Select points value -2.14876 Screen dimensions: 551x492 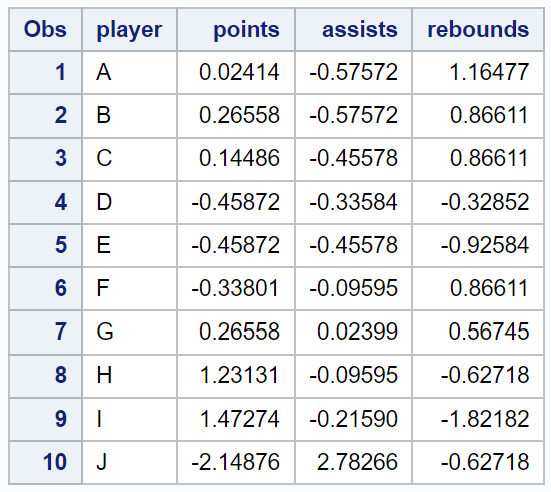(x=236, y=462)
